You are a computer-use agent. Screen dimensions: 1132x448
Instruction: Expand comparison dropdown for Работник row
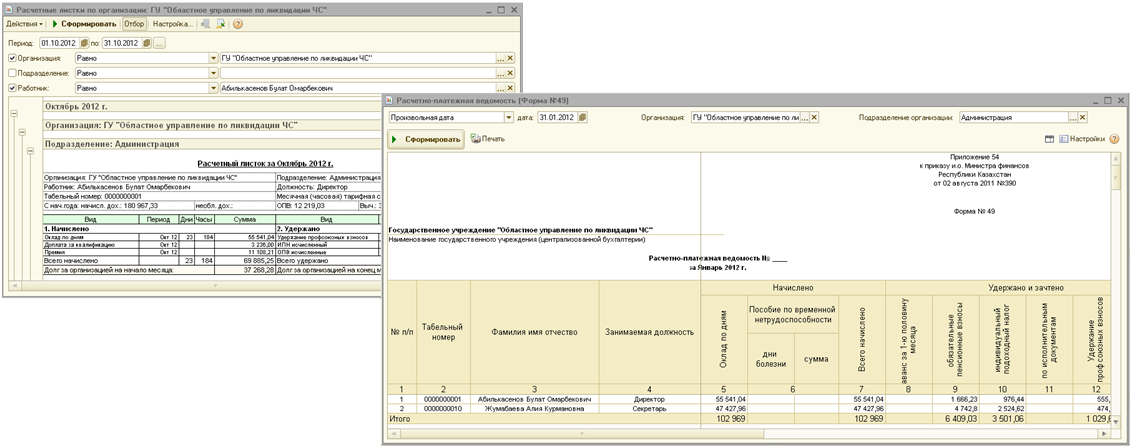click(x=213, y=88)
